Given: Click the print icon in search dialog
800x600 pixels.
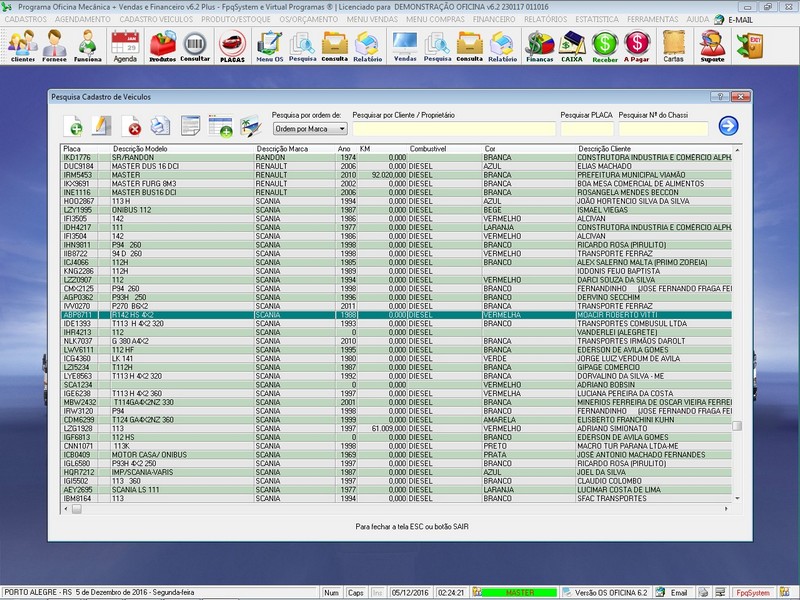Looking at the screenshot, I should coord(160,126).
